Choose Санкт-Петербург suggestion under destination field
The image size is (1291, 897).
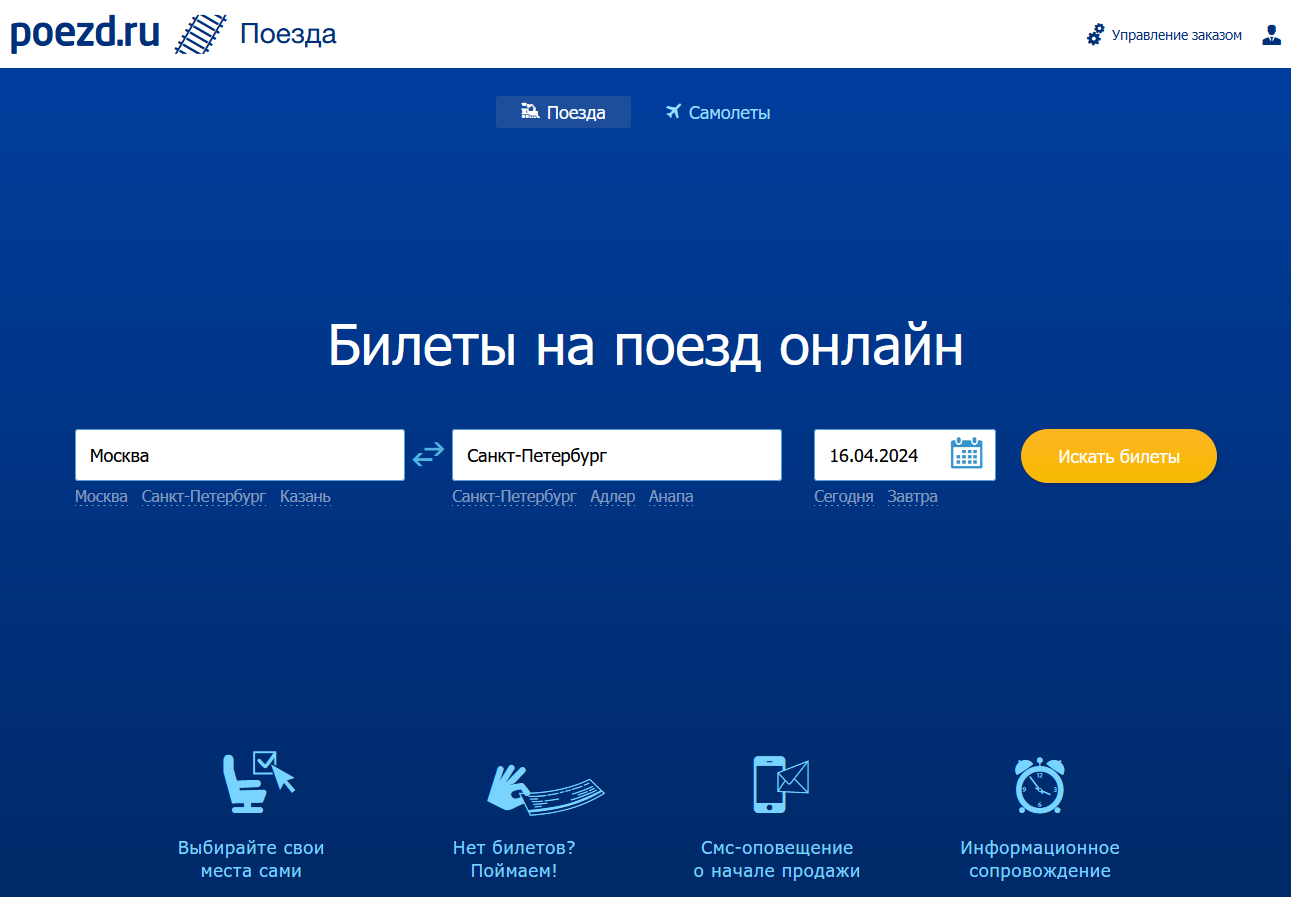pos(514,497)
